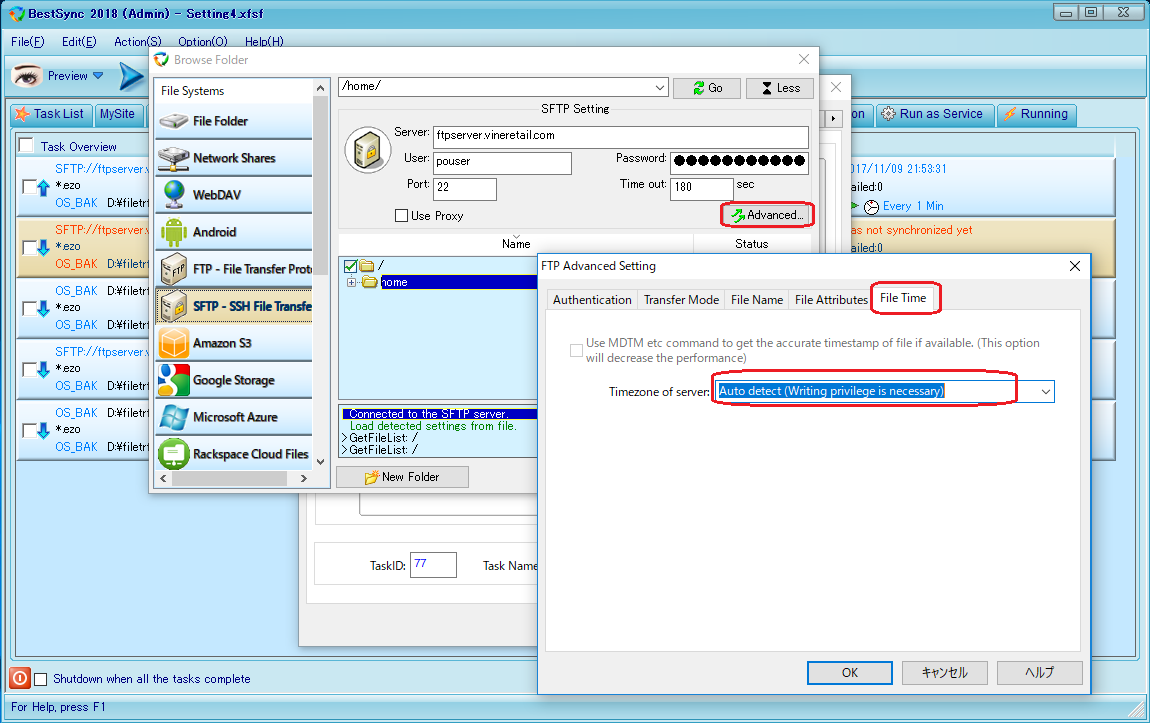Click the Port number field
Image resolution: width=1150 pixels, height=723 pixels.
pyautogui.click(x=464, y=188)
